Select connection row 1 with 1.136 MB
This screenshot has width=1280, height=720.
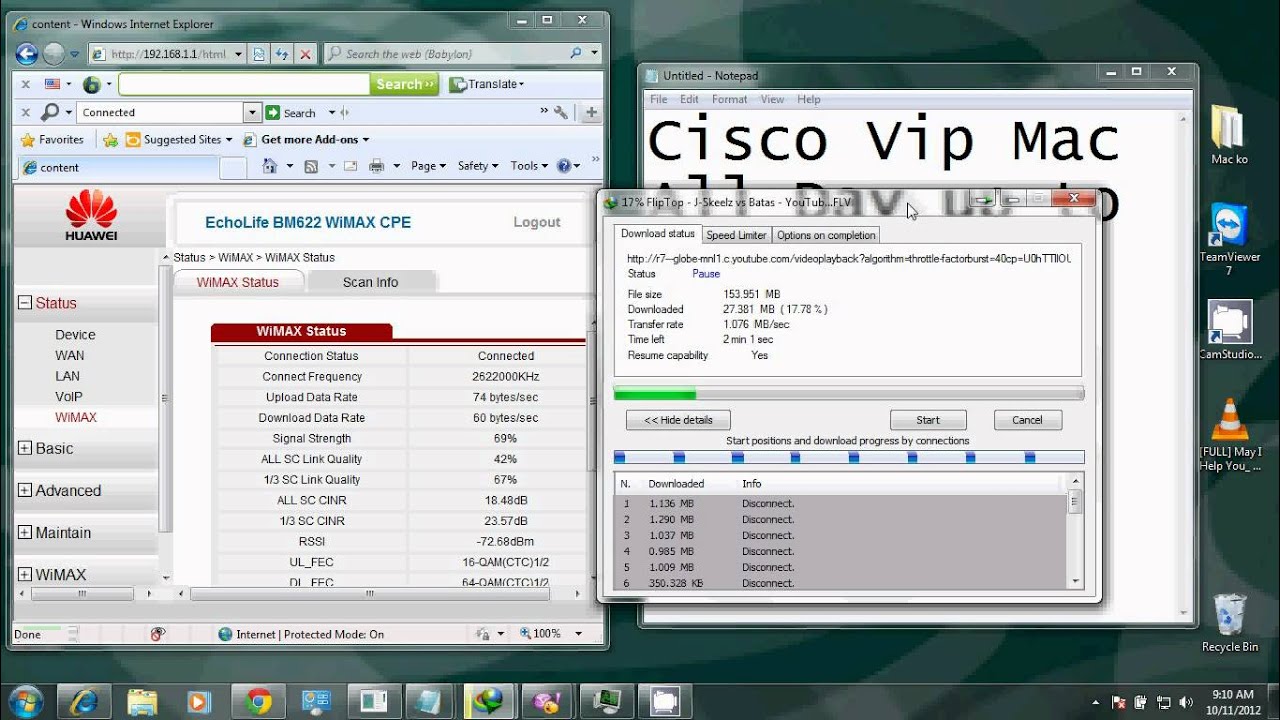(840, 503)
